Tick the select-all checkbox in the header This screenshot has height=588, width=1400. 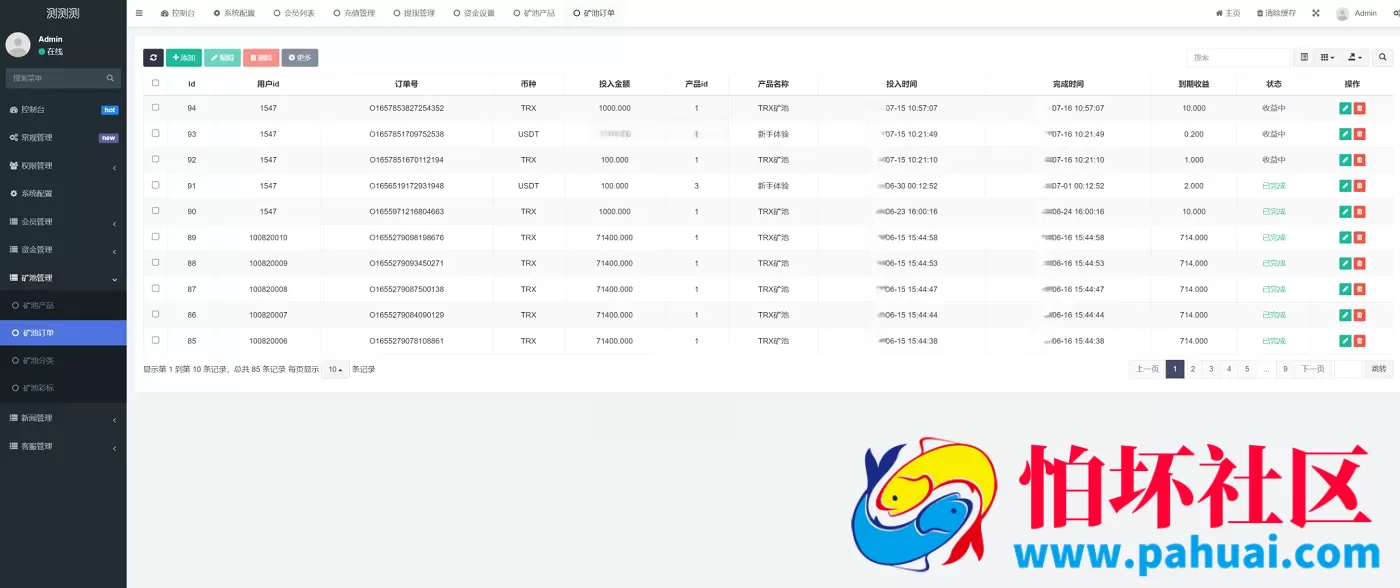tap(155, 83)
